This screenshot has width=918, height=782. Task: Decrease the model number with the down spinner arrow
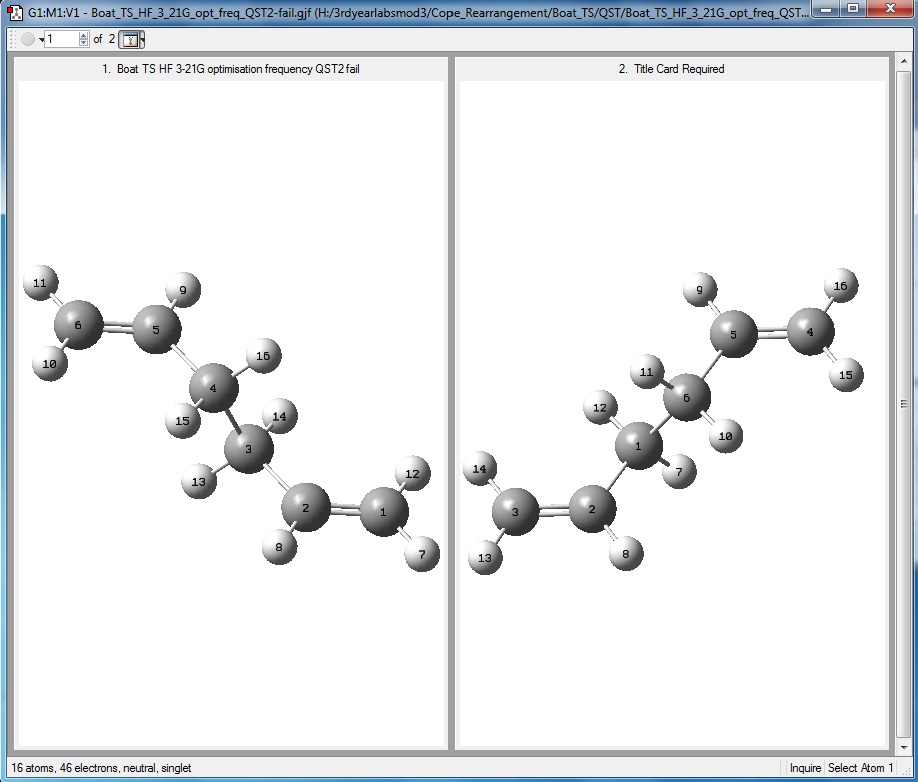point(83,43)
